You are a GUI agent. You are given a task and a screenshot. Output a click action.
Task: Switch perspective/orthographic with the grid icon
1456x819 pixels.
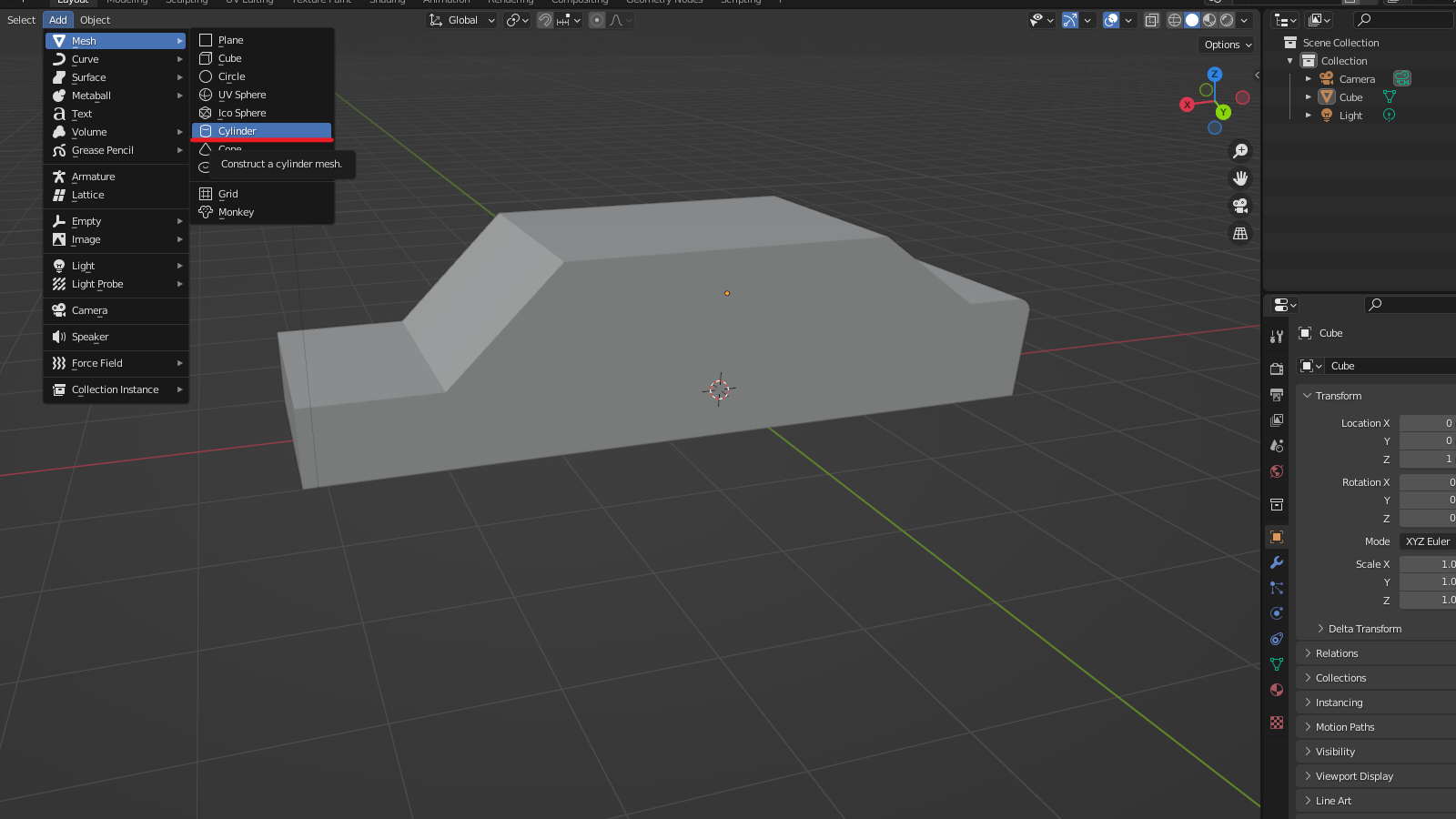(1240, 234)
